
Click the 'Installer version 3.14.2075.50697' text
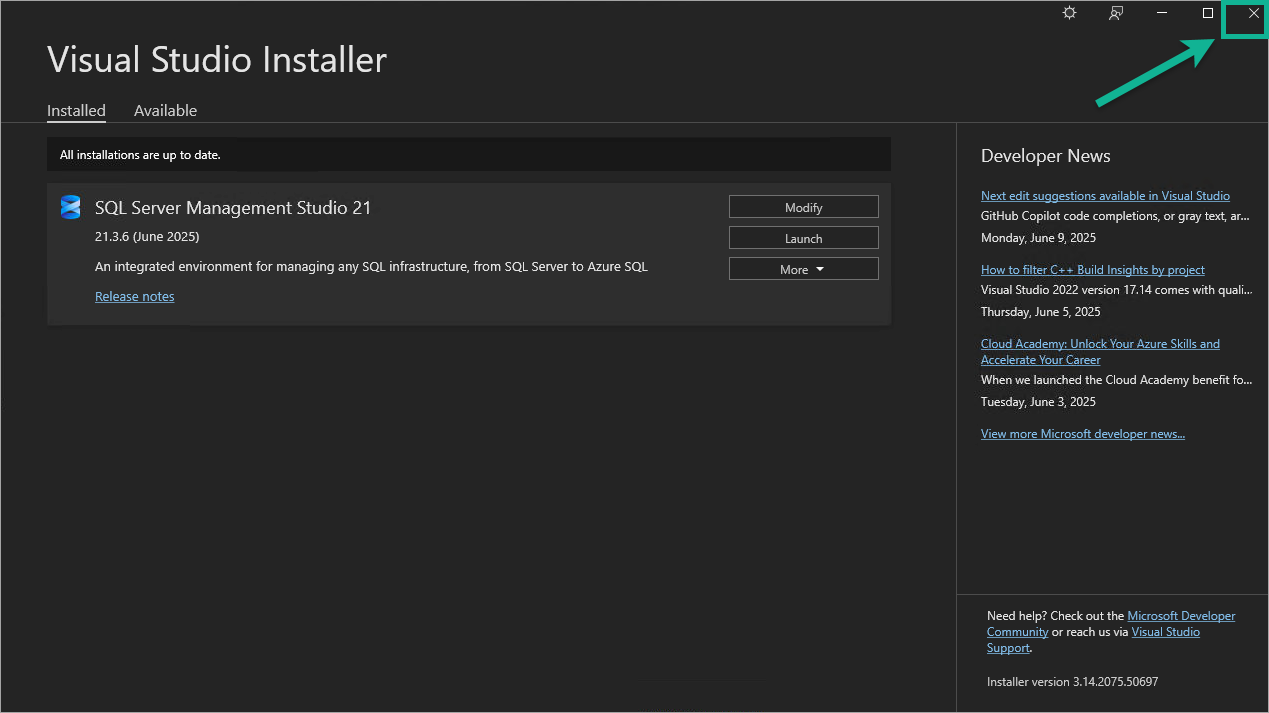[1072, 682]
